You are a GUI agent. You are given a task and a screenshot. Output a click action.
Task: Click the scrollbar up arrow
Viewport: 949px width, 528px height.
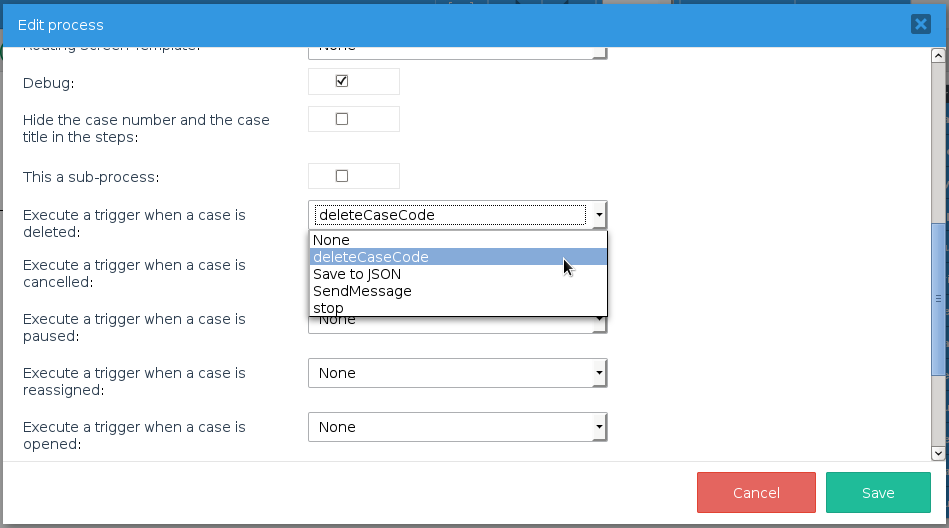click(x=938, y=55)
